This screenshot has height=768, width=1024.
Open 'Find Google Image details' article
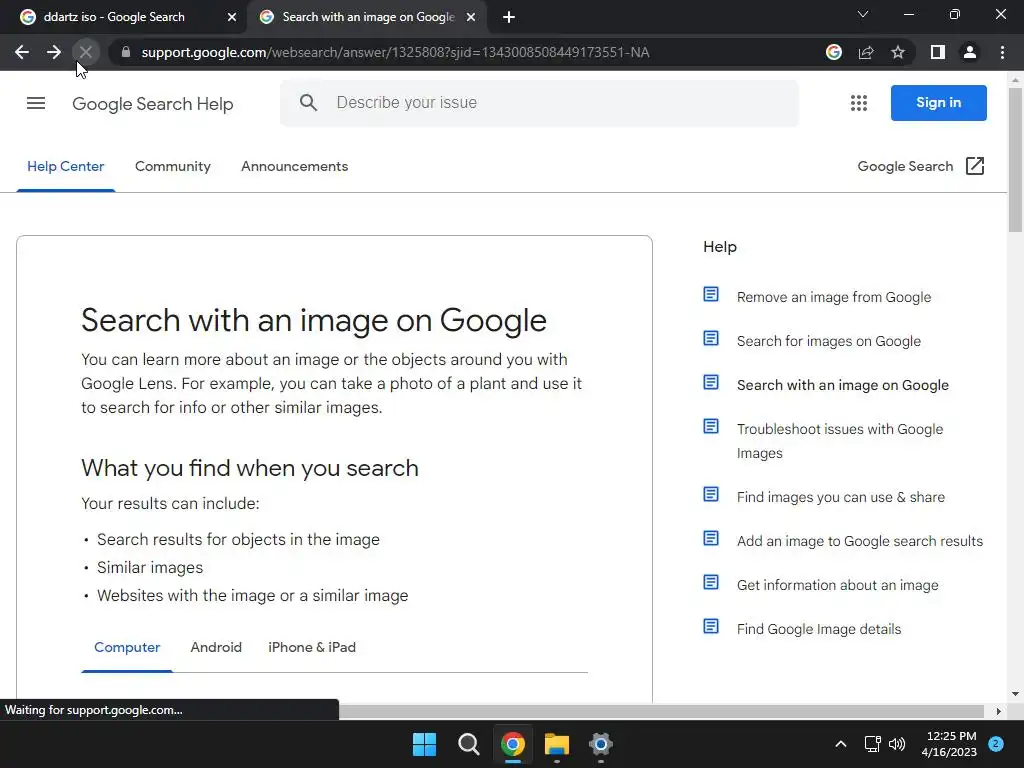[x=818, y=629]
